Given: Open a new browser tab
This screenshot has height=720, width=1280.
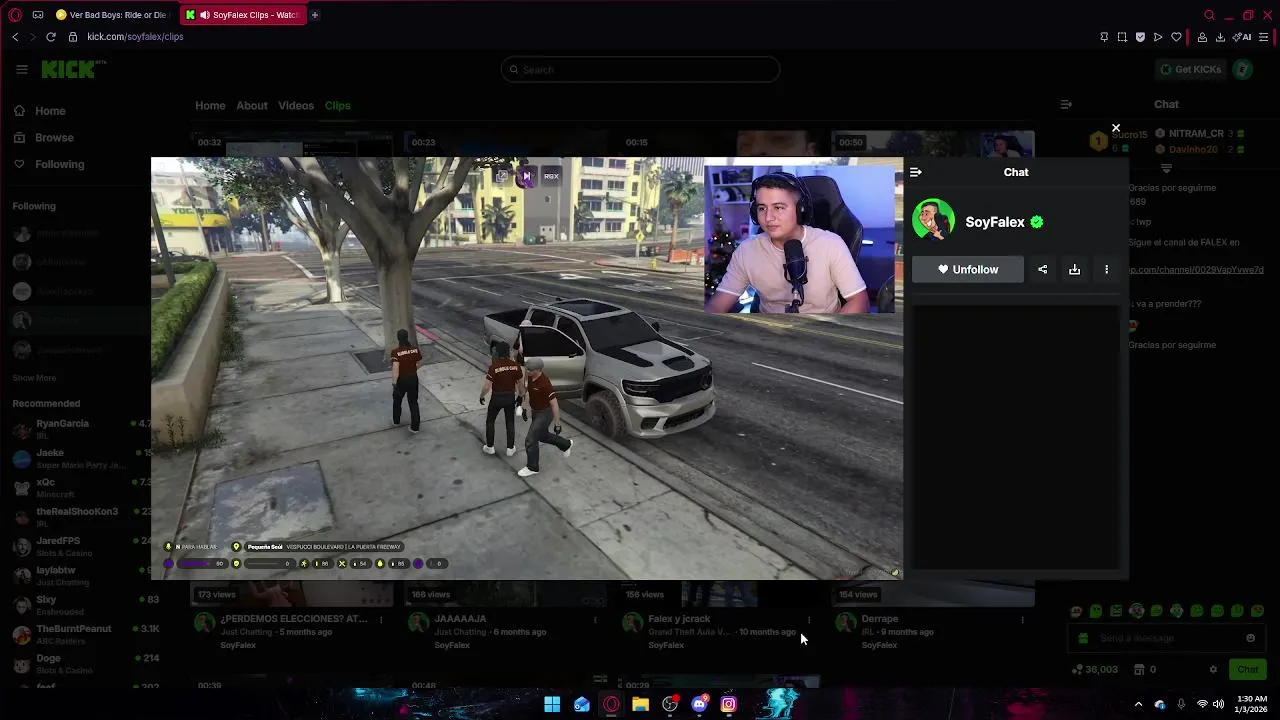Looking at the screenshot, I should [314, 15].
